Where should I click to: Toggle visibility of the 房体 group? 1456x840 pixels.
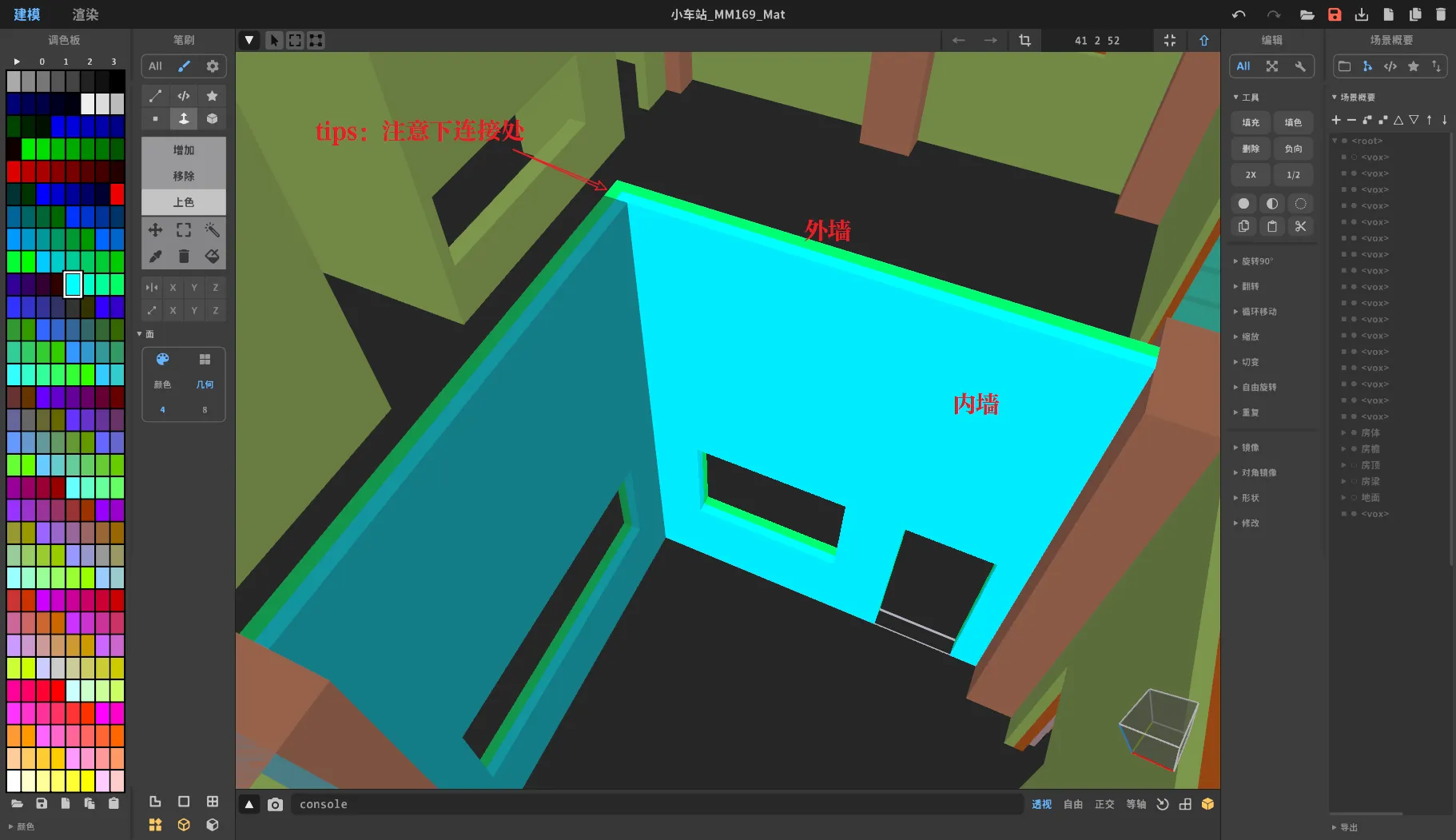coord(1354,432)
